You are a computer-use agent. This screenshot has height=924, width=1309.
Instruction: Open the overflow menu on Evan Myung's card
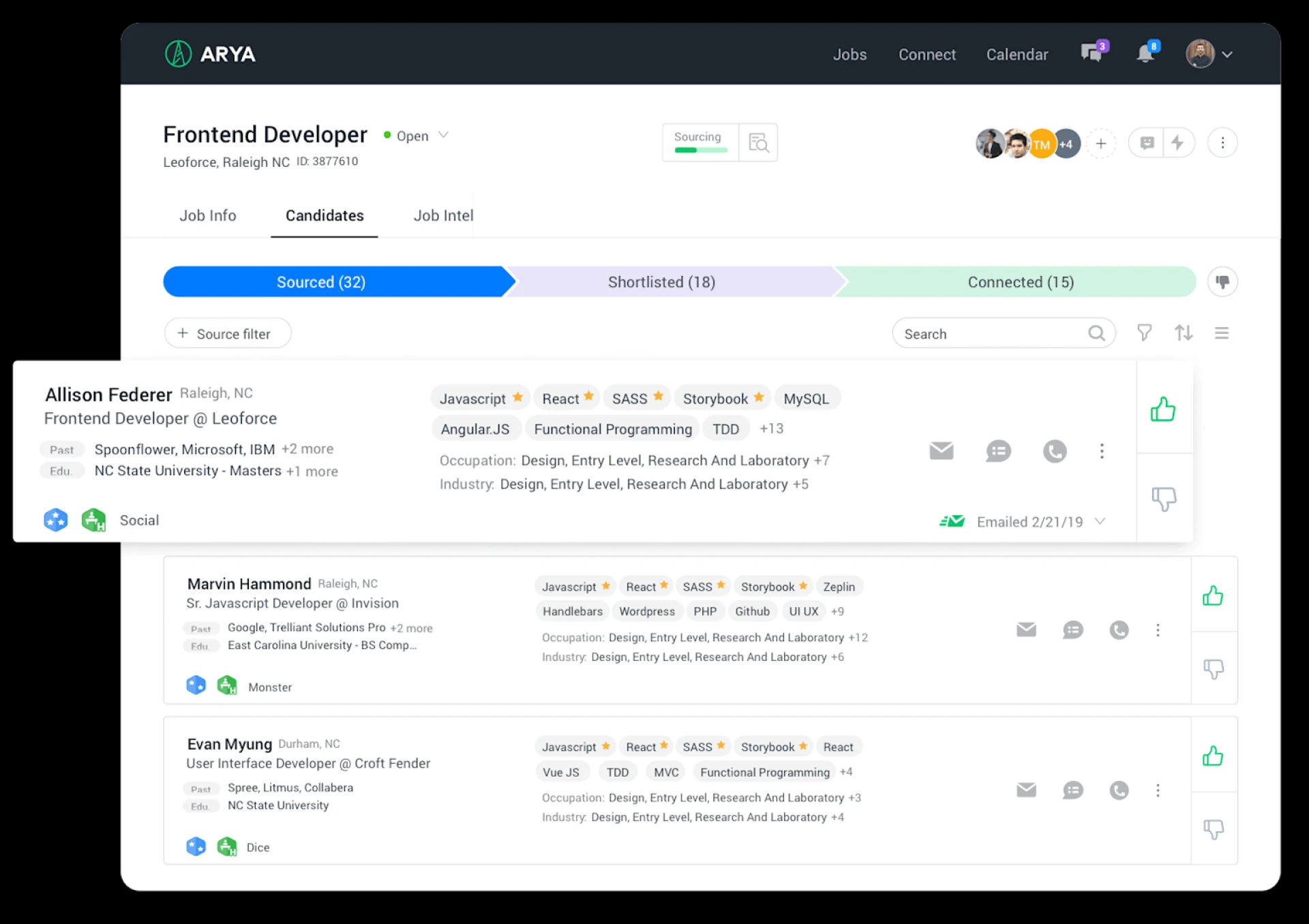(1157, 790)
